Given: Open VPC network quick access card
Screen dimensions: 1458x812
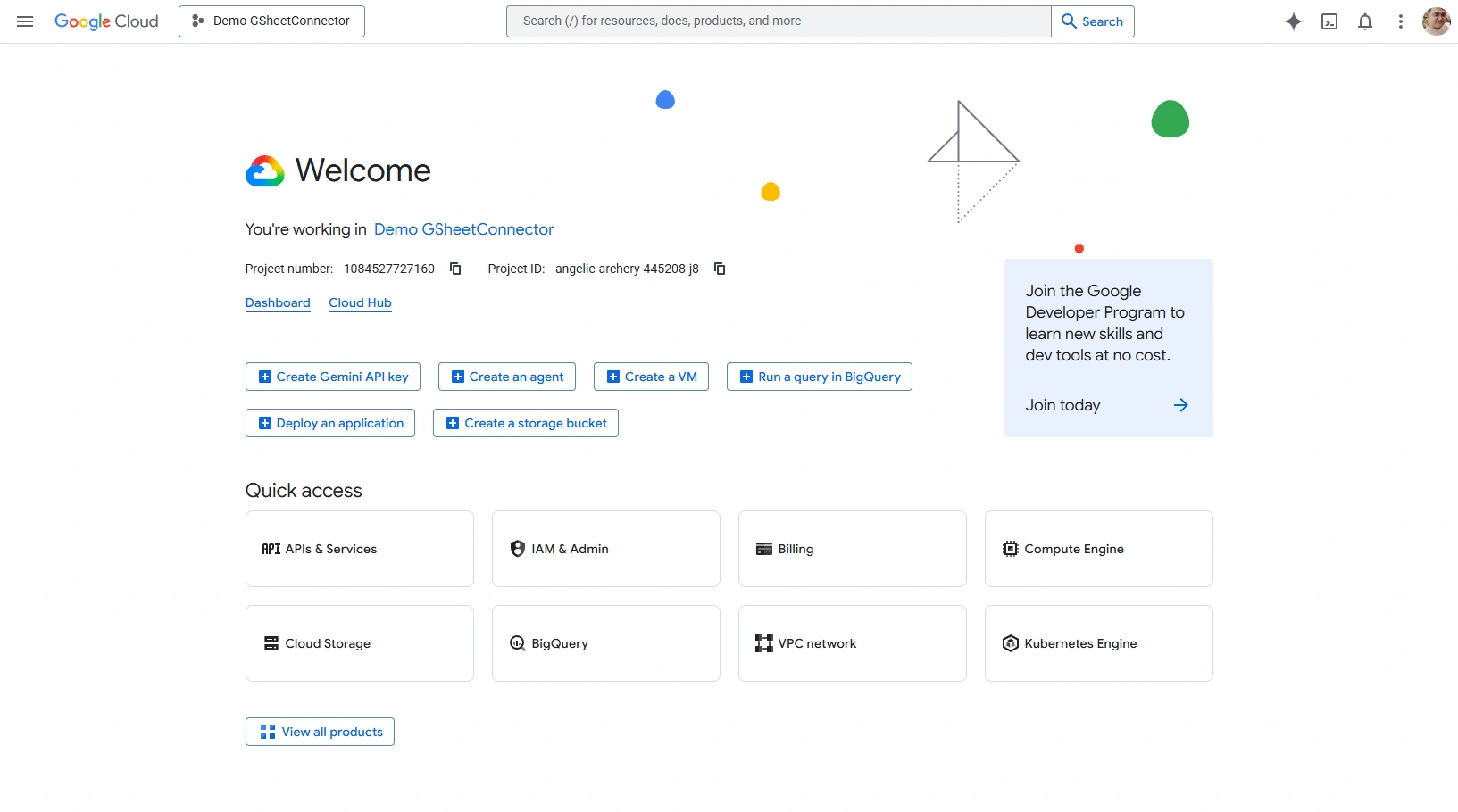Looking at the screenshot, I should (853, 643).
